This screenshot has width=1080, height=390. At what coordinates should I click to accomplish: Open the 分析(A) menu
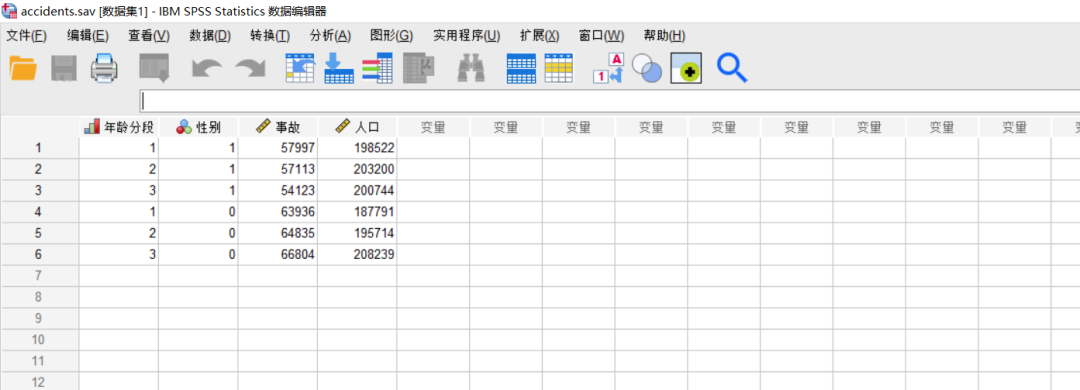(x=331, y=36)
